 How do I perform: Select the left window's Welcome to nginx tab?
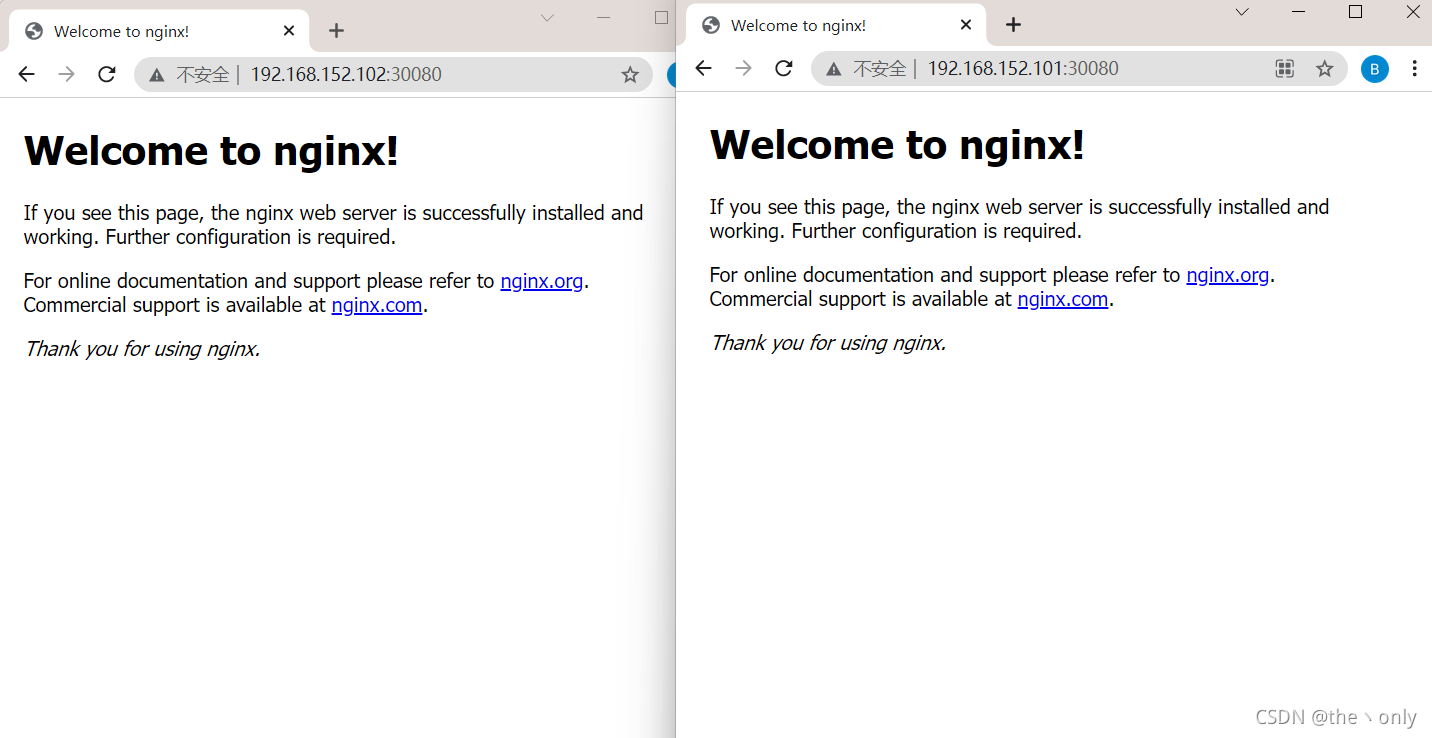(160, 31)
